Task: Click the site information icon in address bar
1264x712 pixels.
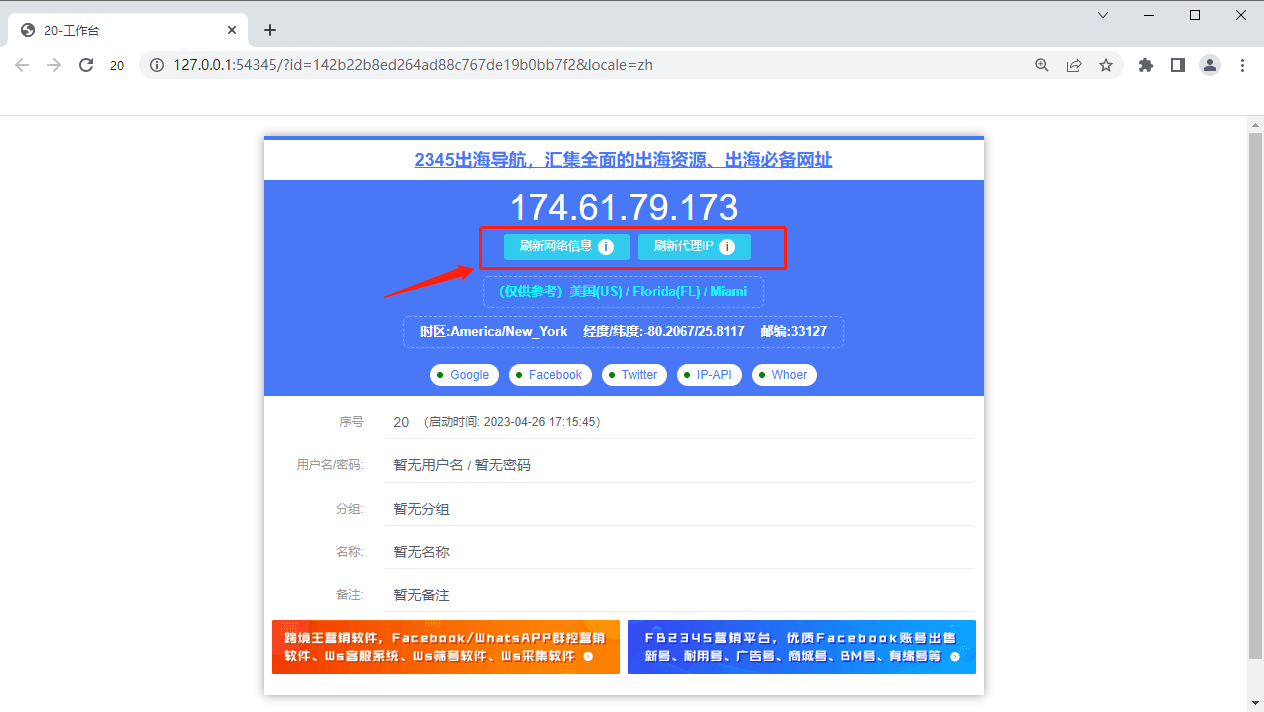Action: (x=157, y=65)
